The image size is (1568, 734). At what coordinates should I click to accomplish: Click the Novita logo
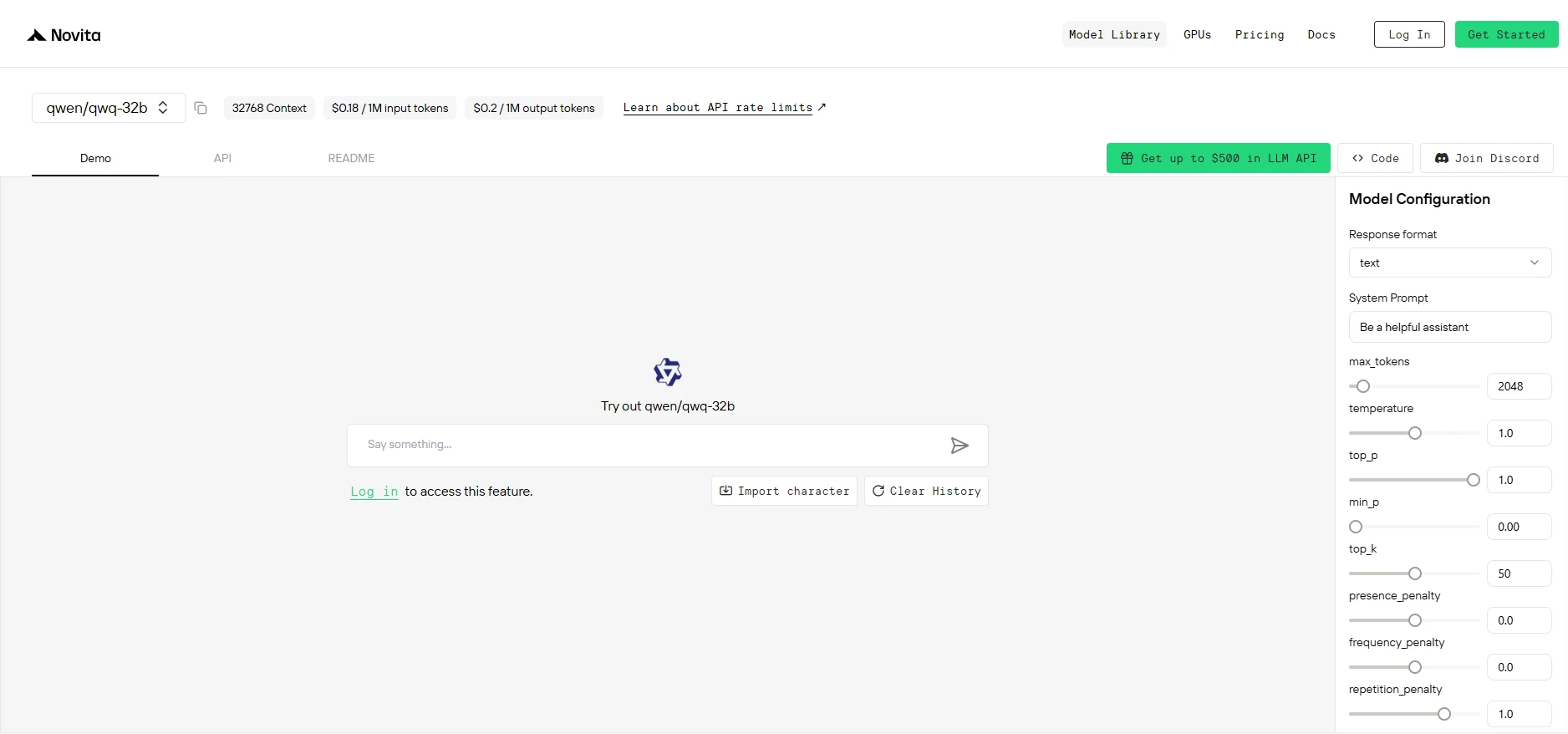(64, 35)
